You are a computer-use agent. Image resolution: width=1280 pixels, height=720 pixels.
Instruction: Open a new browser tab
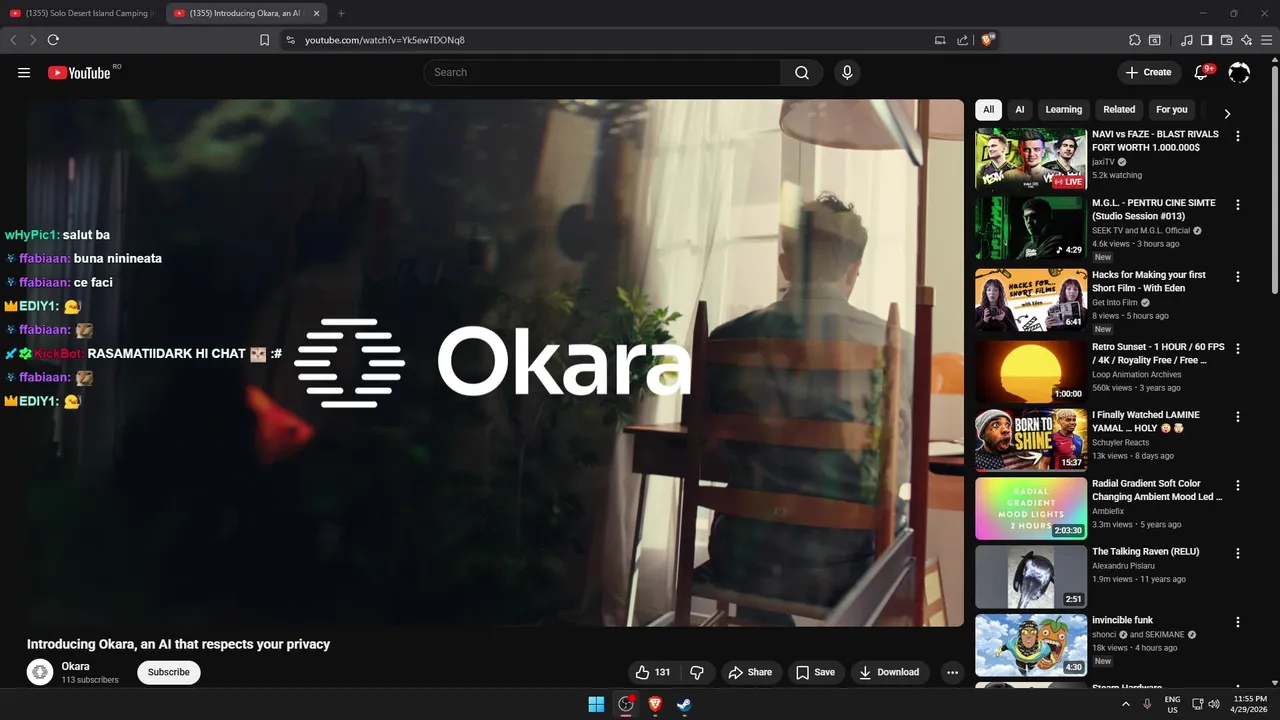[341, 13]
